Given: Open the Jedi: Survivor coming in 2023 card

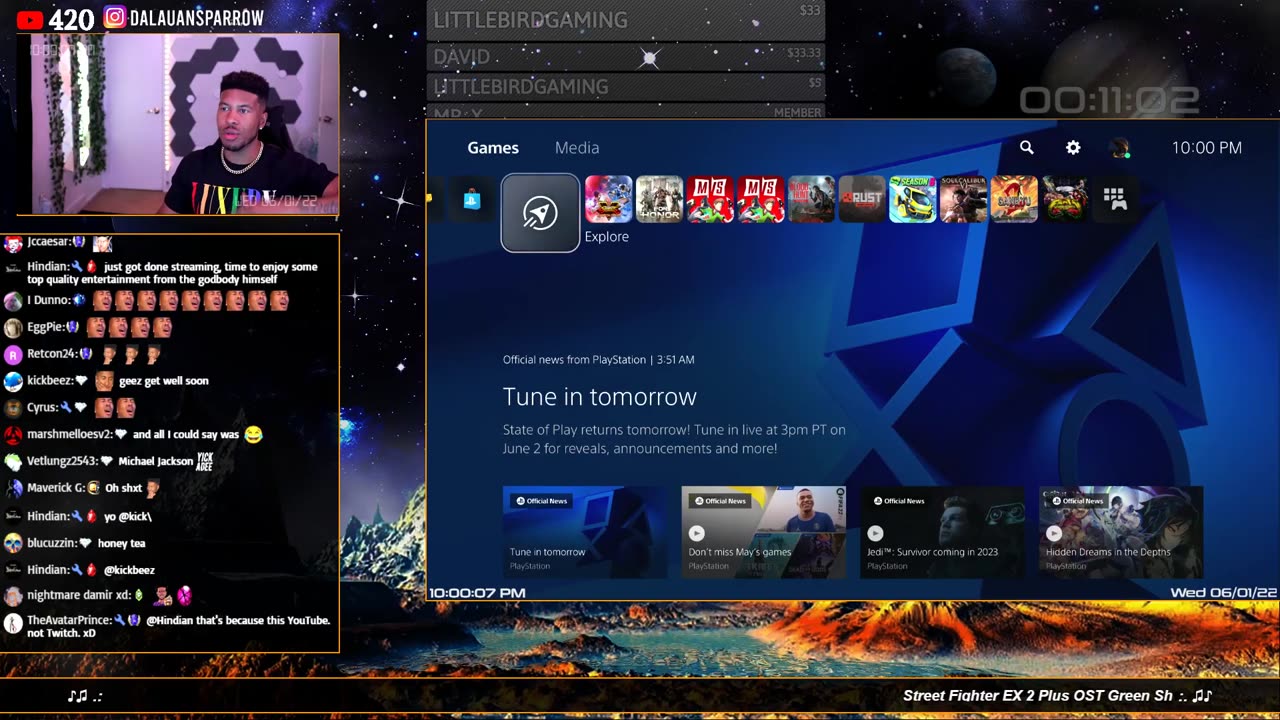Looking at the screenshot, I should [942, 532].
